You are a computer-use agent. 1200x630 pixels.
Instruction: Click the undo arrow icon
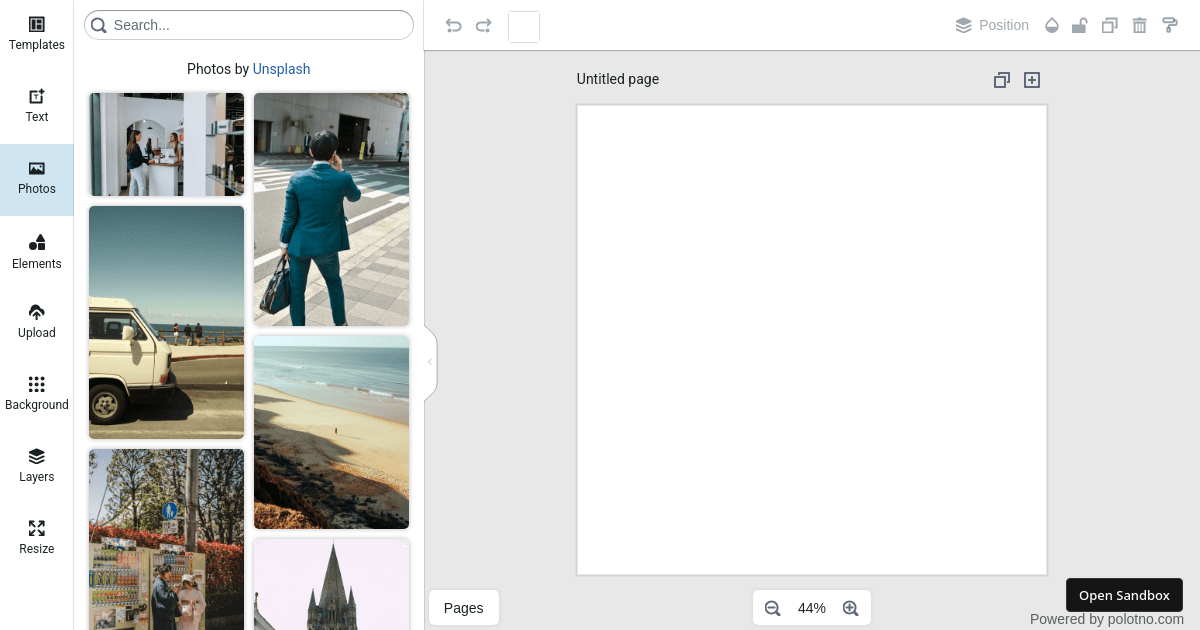tap(453, 26)
